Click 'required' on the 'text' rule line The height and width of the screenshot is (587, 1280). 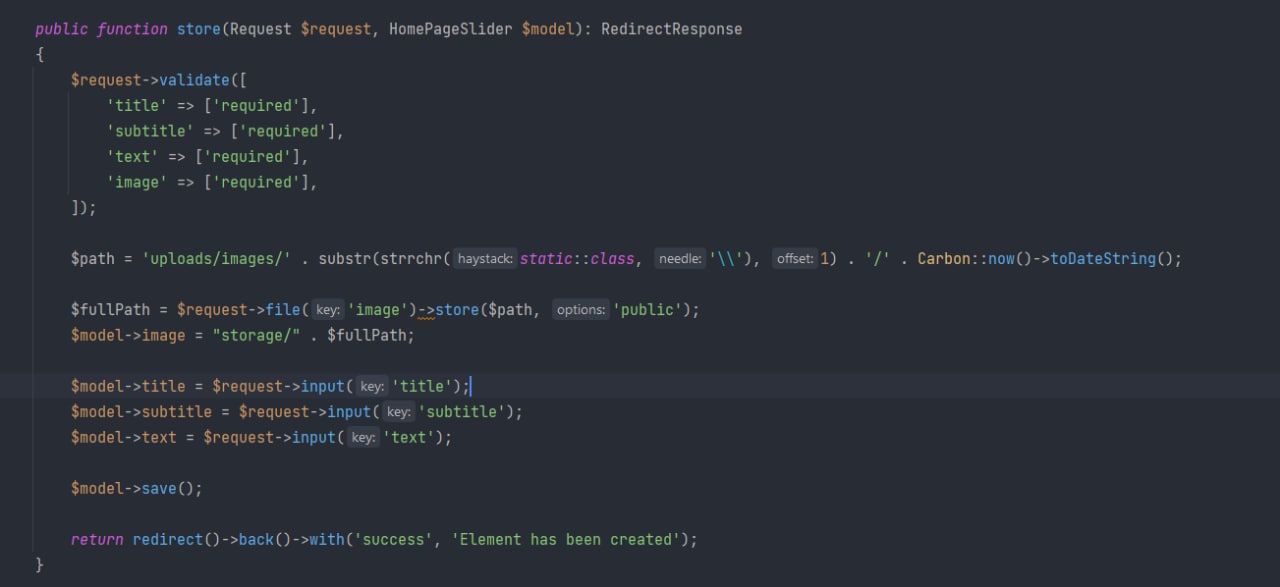(x=247, y=157)
